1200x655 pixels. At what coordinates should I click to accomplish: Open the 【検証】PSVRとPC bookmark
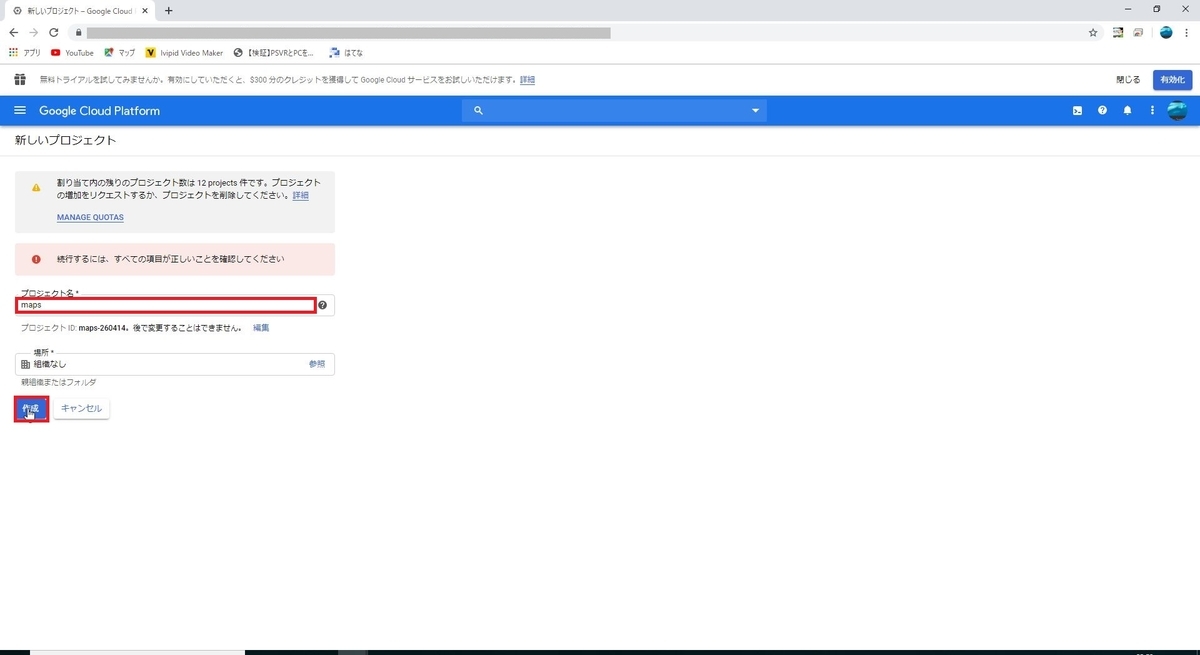point(273,53)
